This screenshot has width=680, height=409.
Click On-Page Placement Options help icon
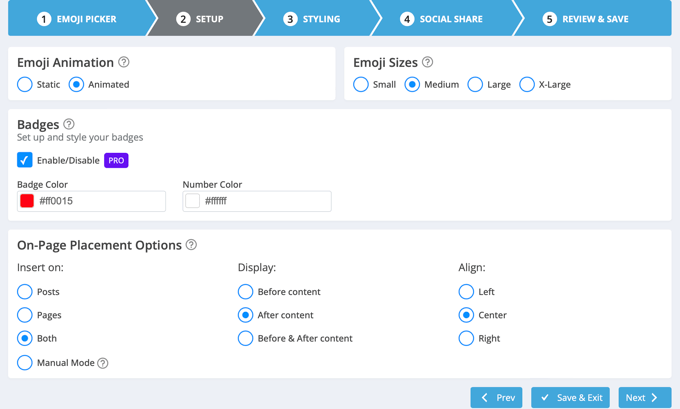click(191, 245)
